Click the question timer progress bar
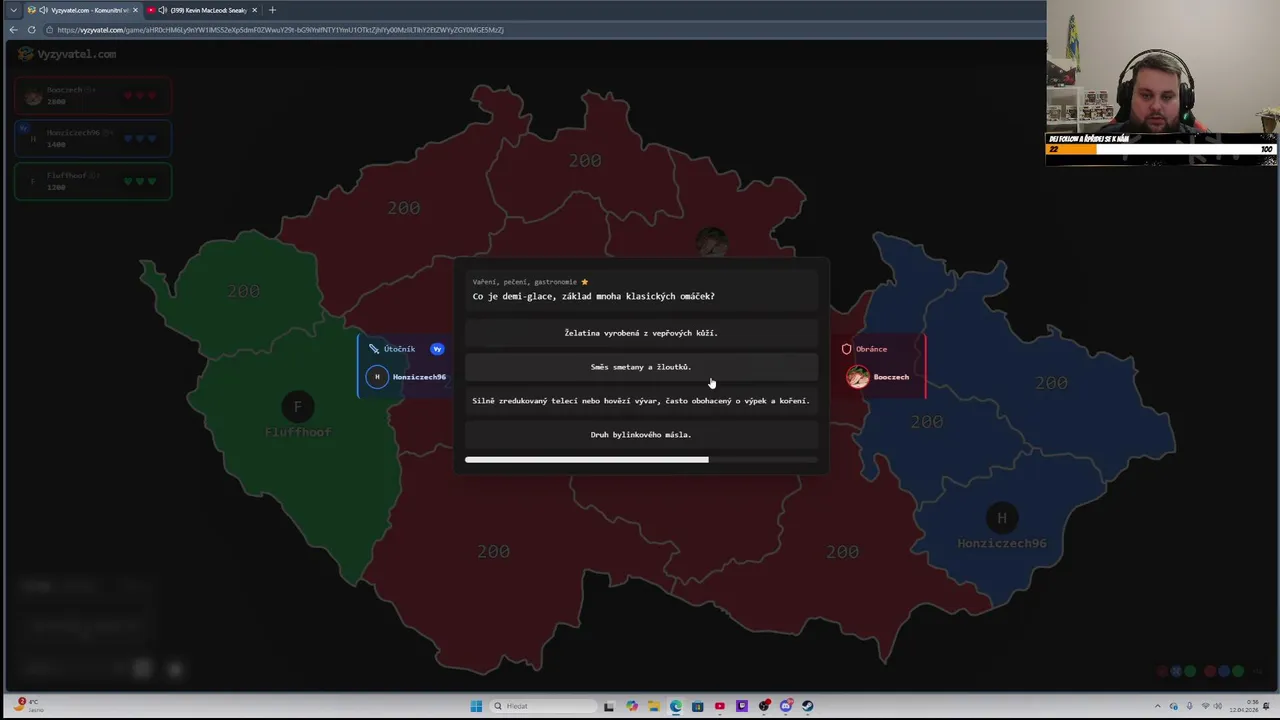This screenshot has width=1280, height=720. [641, 460]
